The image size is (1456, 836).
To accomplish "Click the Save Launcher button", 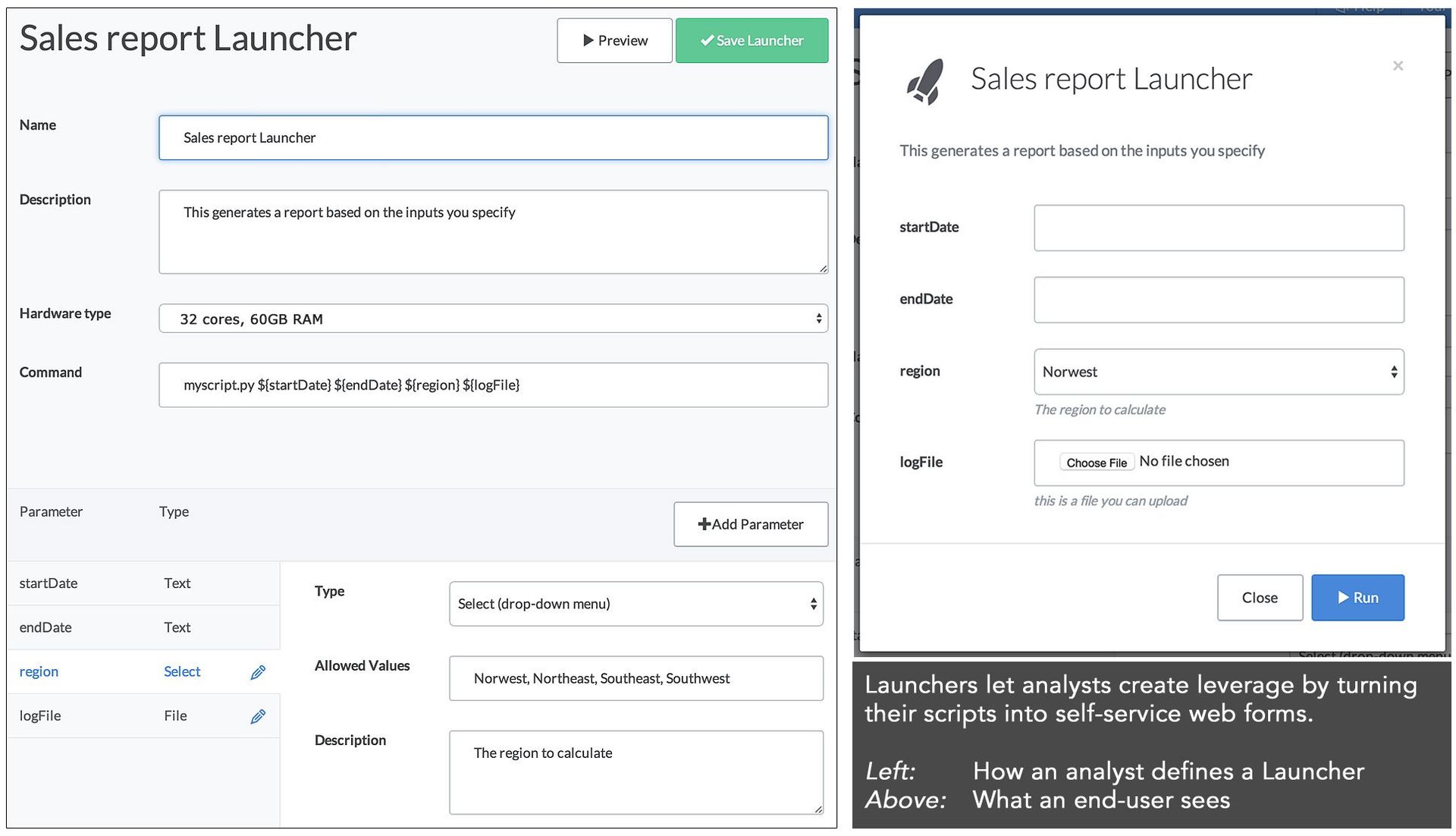I will click(752, 41).
